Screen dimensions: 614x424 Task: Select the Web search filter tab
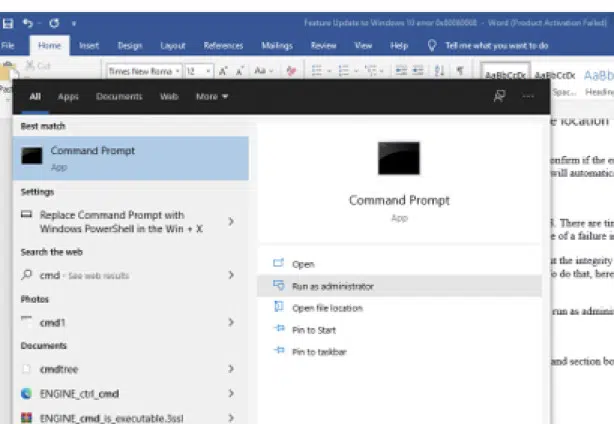[x=169, y=96]
